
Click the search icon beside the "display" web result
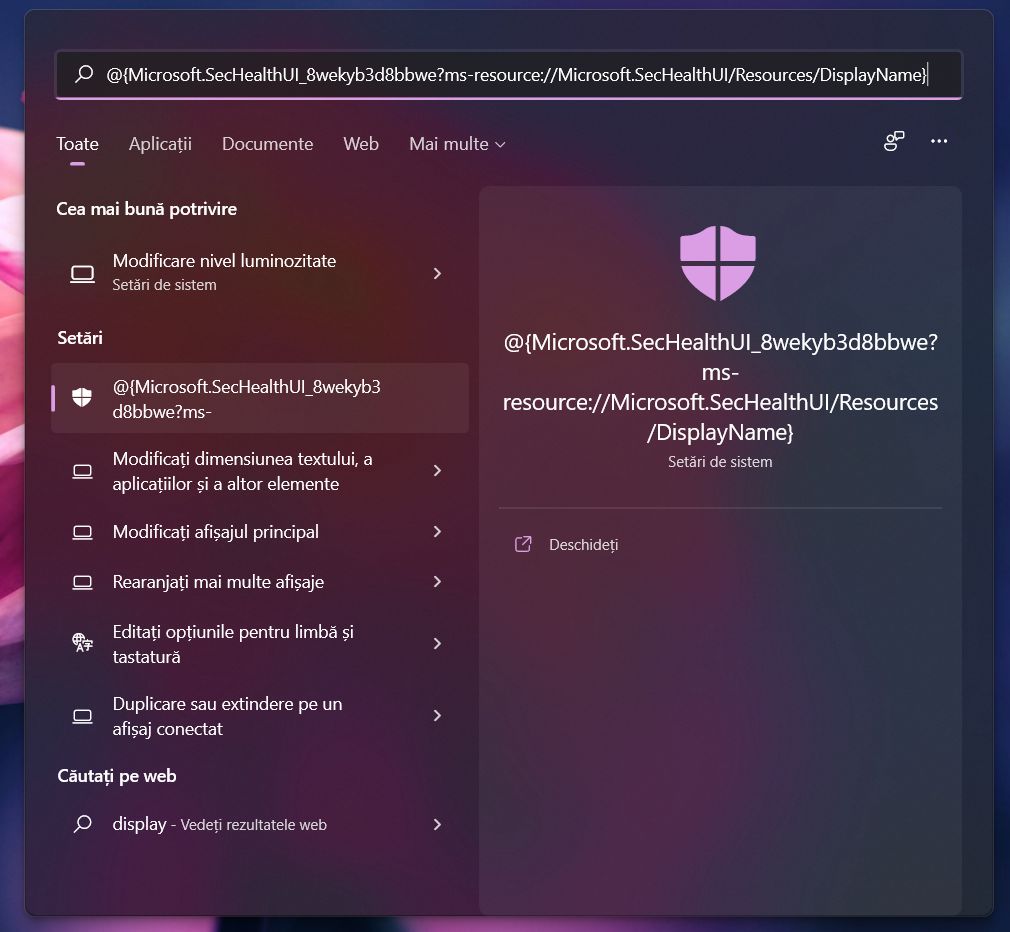[x=82, y=824]
